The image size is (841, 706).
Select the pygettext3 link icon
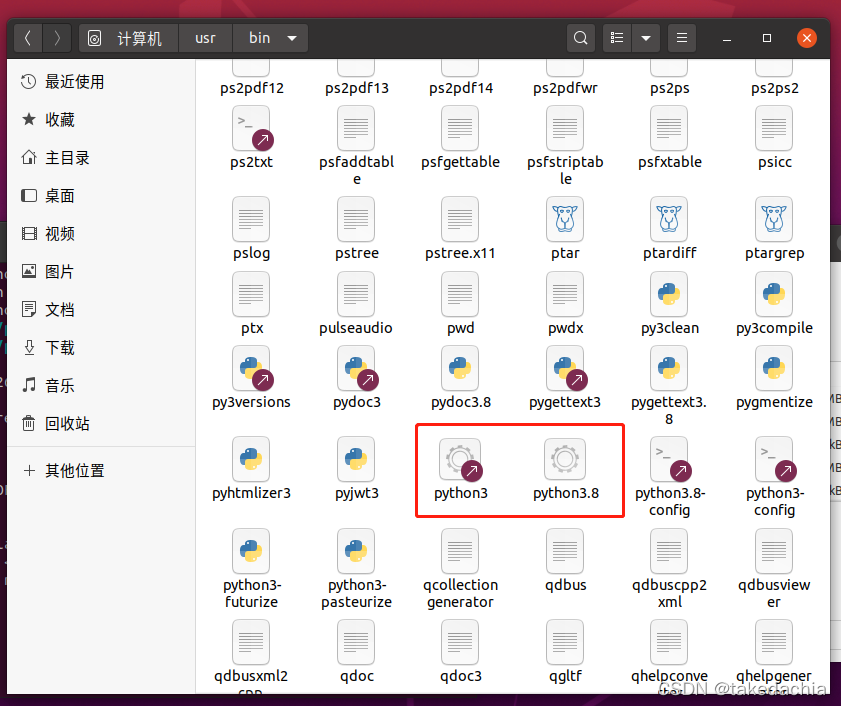565,368
